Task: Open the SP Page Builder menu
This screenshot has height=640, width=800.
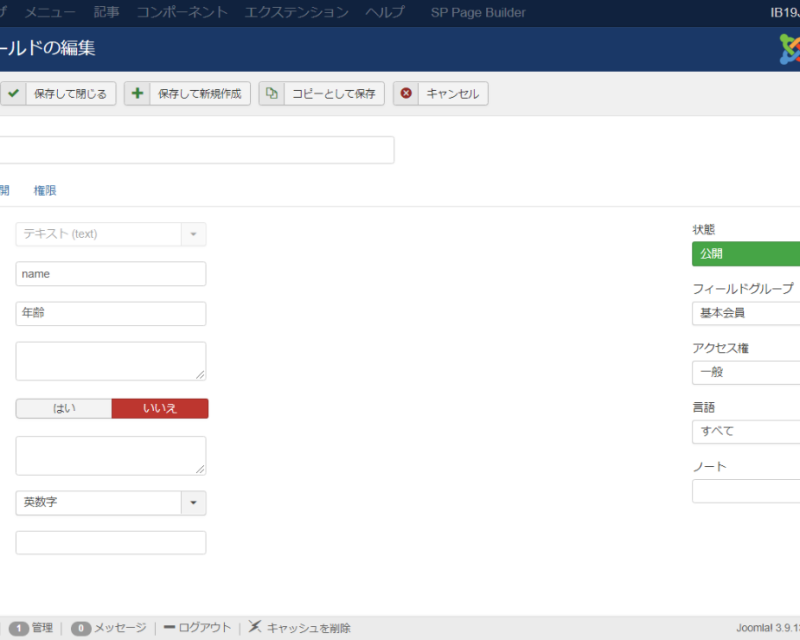Action: point(477,12)
